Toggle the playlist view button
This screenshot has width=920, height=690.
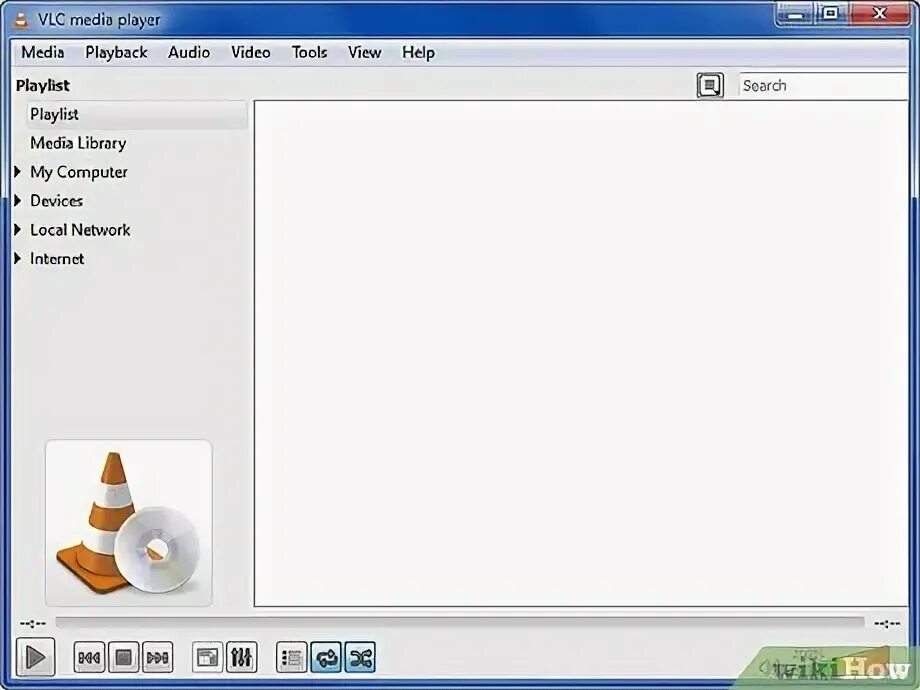[292, 657]
